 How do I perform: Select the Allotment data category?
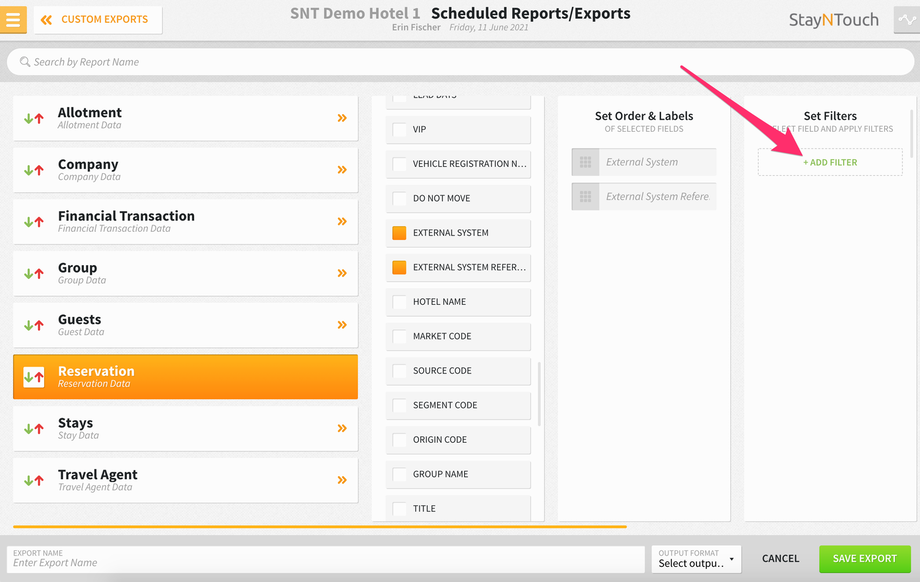pyautogui.click(x=185, y=118)
